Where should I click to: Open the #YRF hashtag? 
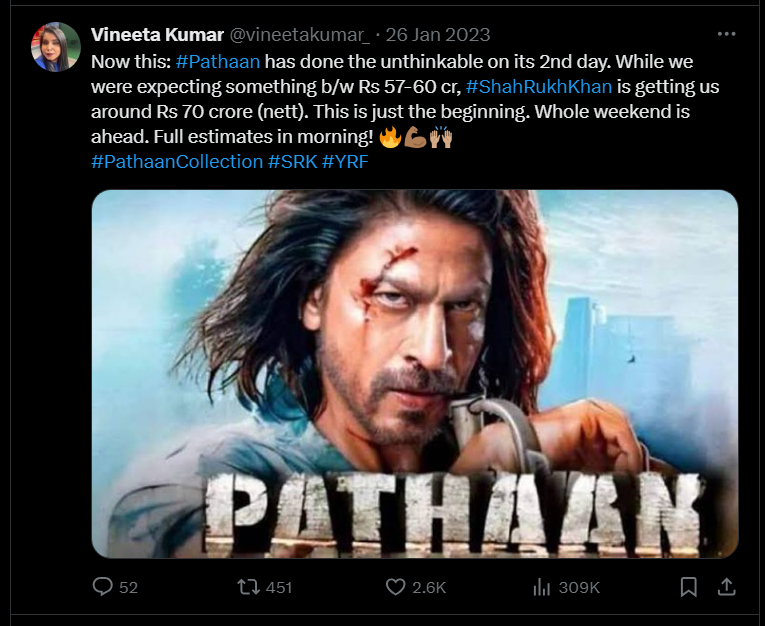click(x=345, y=161)
